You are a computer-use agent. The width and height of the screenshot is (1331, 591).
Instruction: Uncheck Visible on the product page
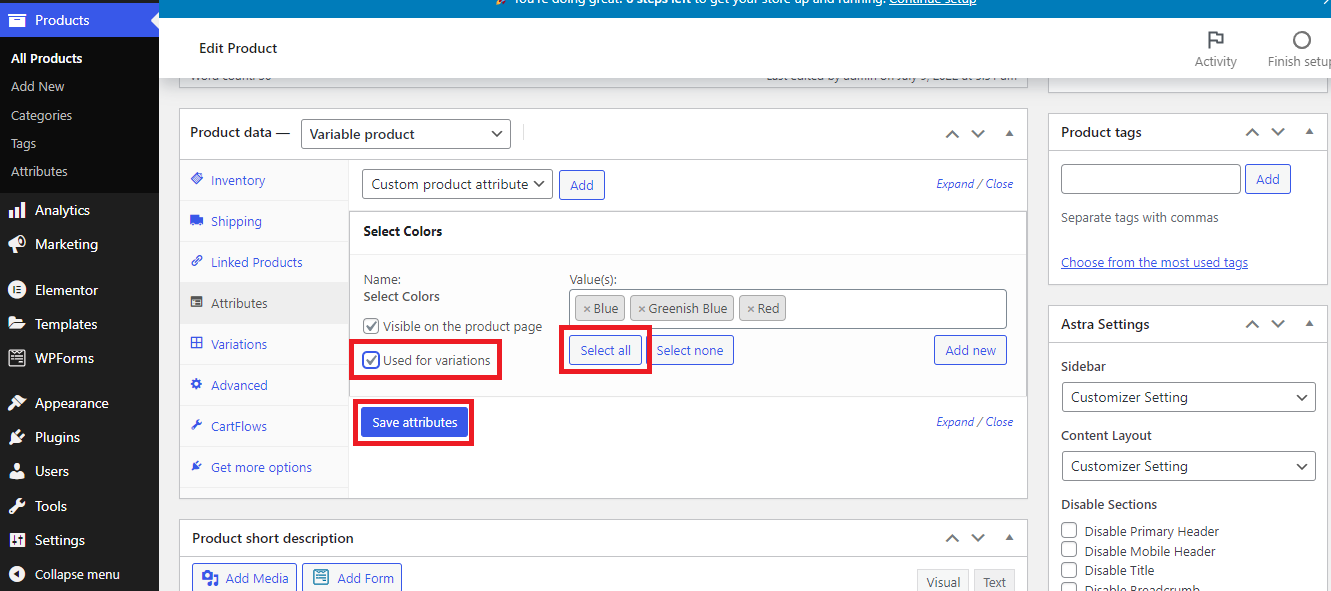pos(371,326)
